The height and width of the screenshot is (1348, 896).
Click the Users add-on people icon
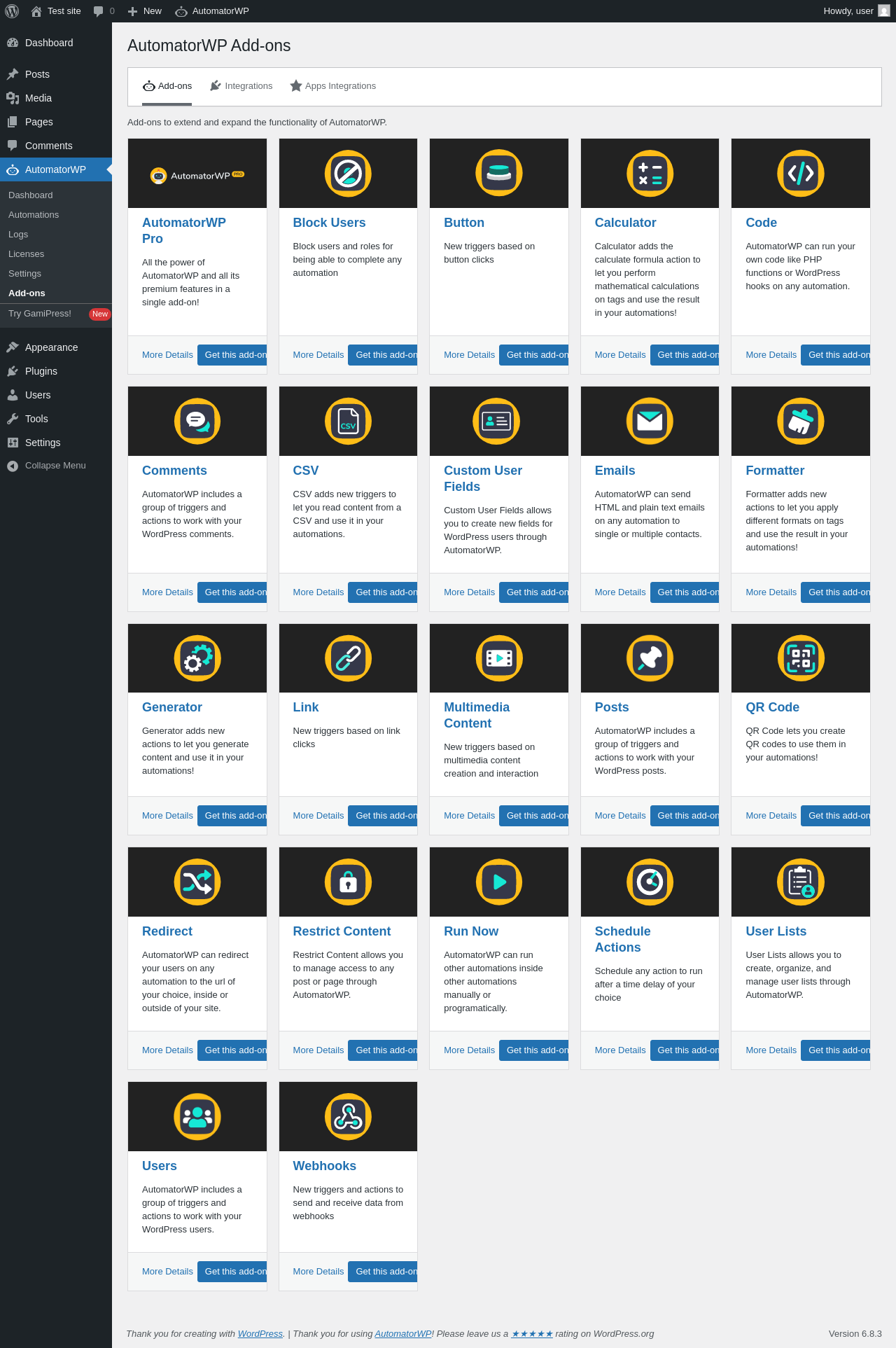tap(197, 1116)
